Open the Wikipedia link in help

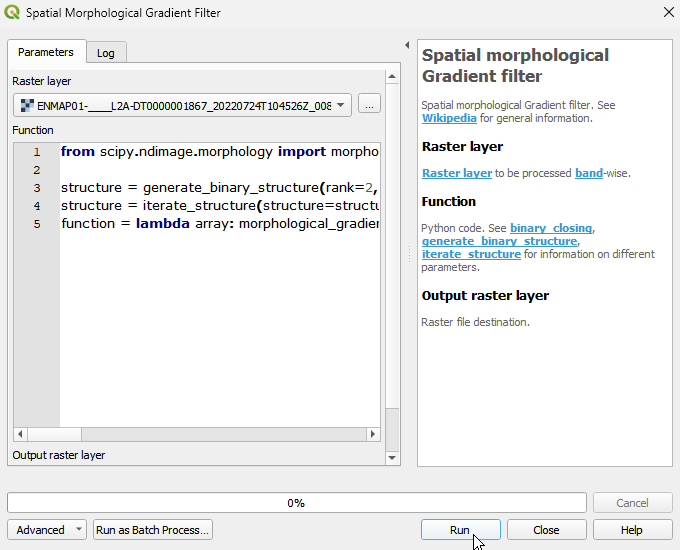(x=449, y=118)
